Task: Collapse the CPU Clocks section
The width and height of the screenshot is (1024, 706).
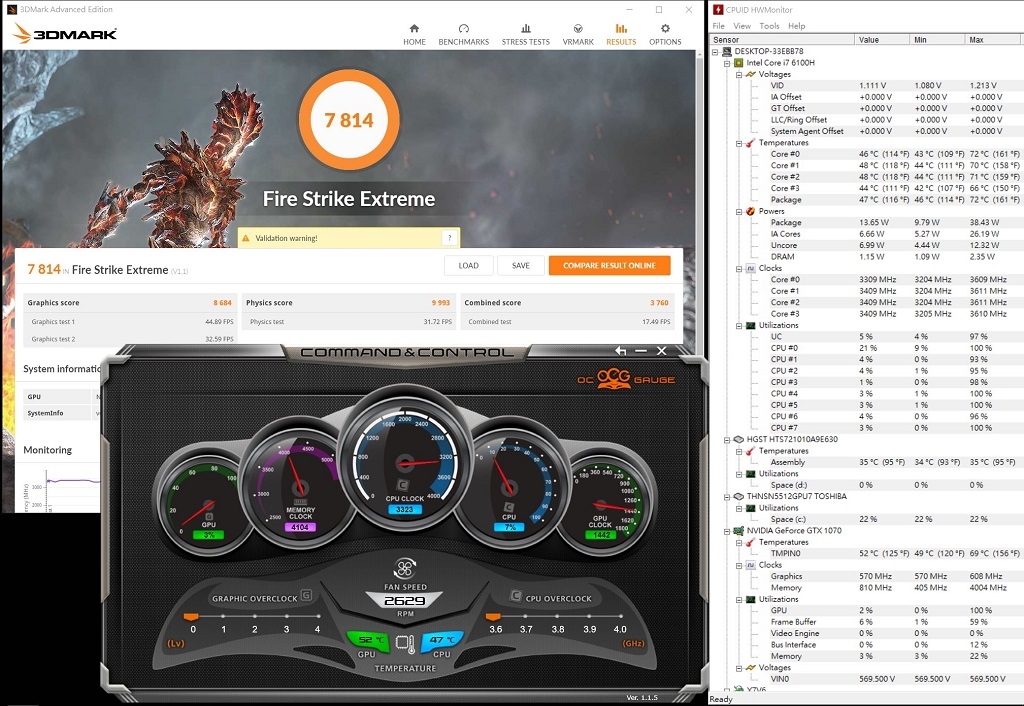Action: click(x=739, y=268)
